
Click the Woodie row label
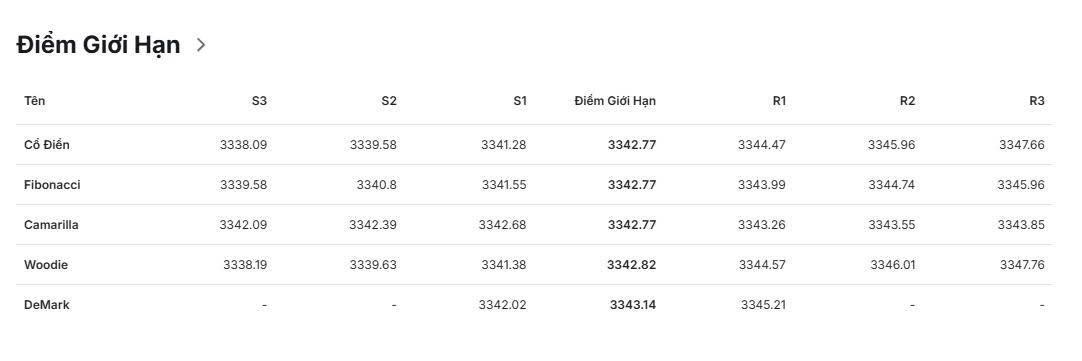click(46, 265)
